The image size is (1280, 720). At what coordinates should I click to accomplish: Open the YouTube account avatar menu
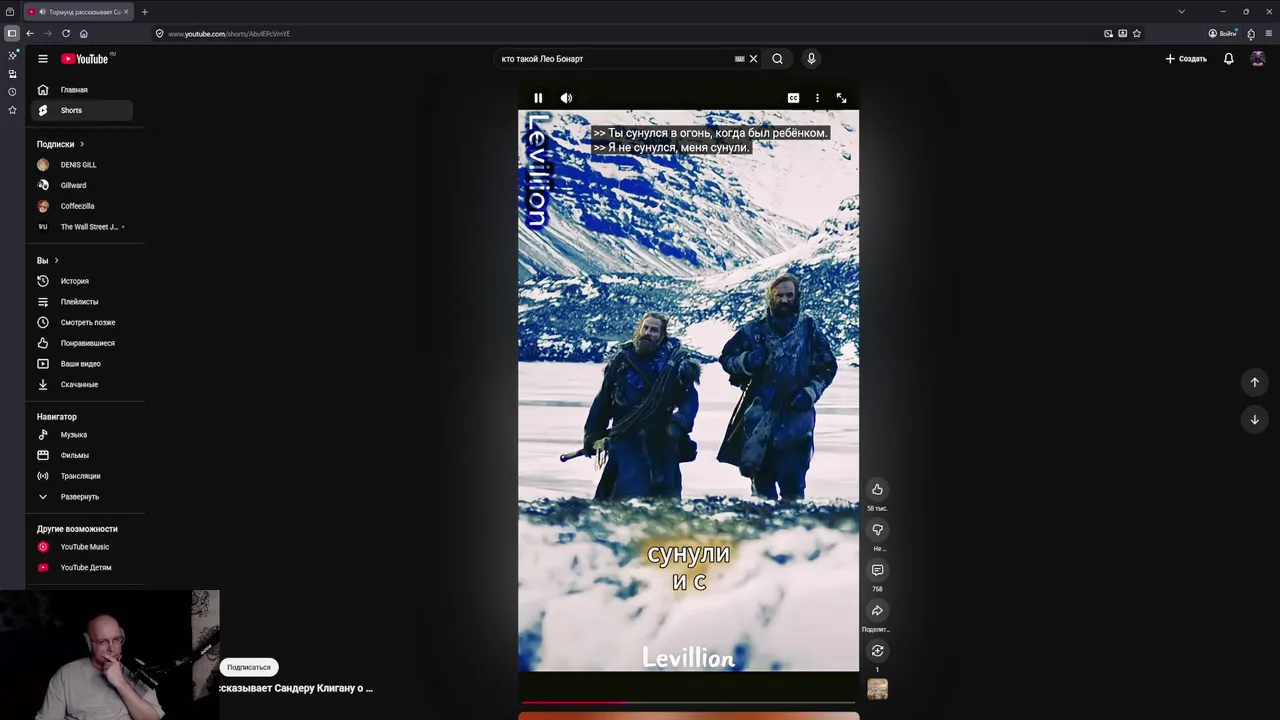tap(1258, 59)
